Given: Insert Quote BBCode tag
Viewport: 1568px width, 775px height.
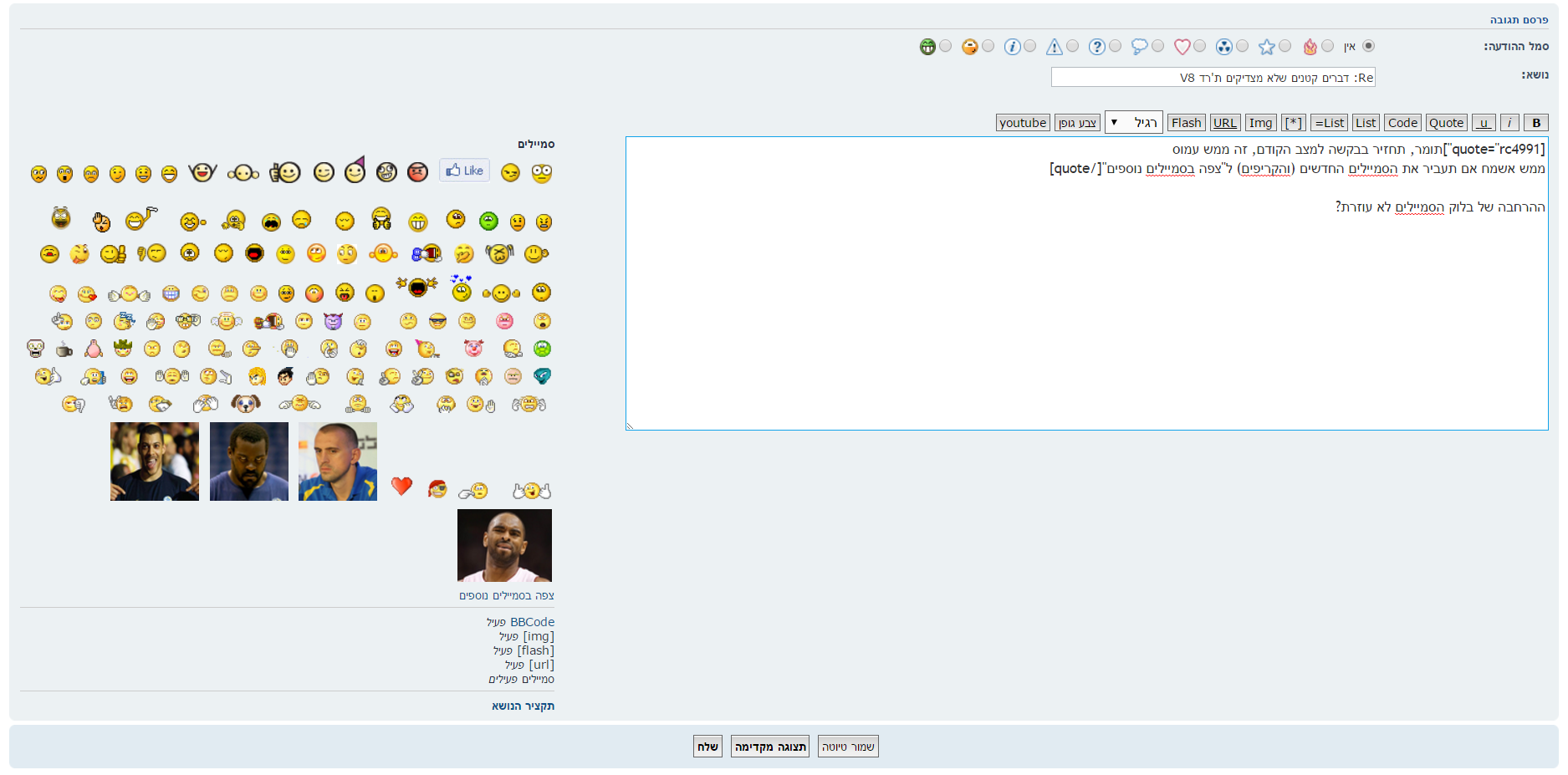Looking at the screenshot, I should (x=1446, y=123).
